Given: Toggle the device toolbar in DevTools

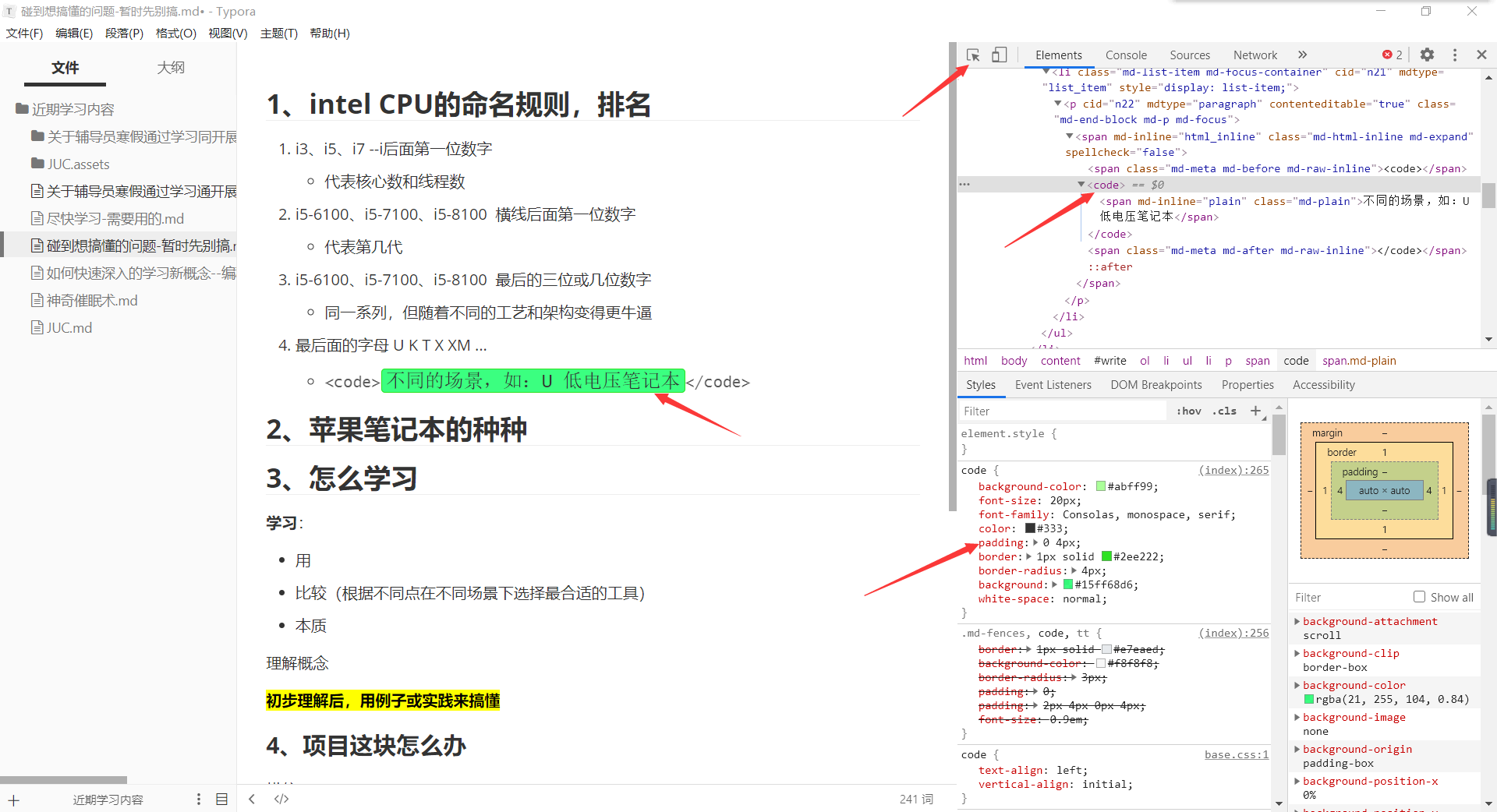Looking at the screenshot, I should tap(999, 55).
